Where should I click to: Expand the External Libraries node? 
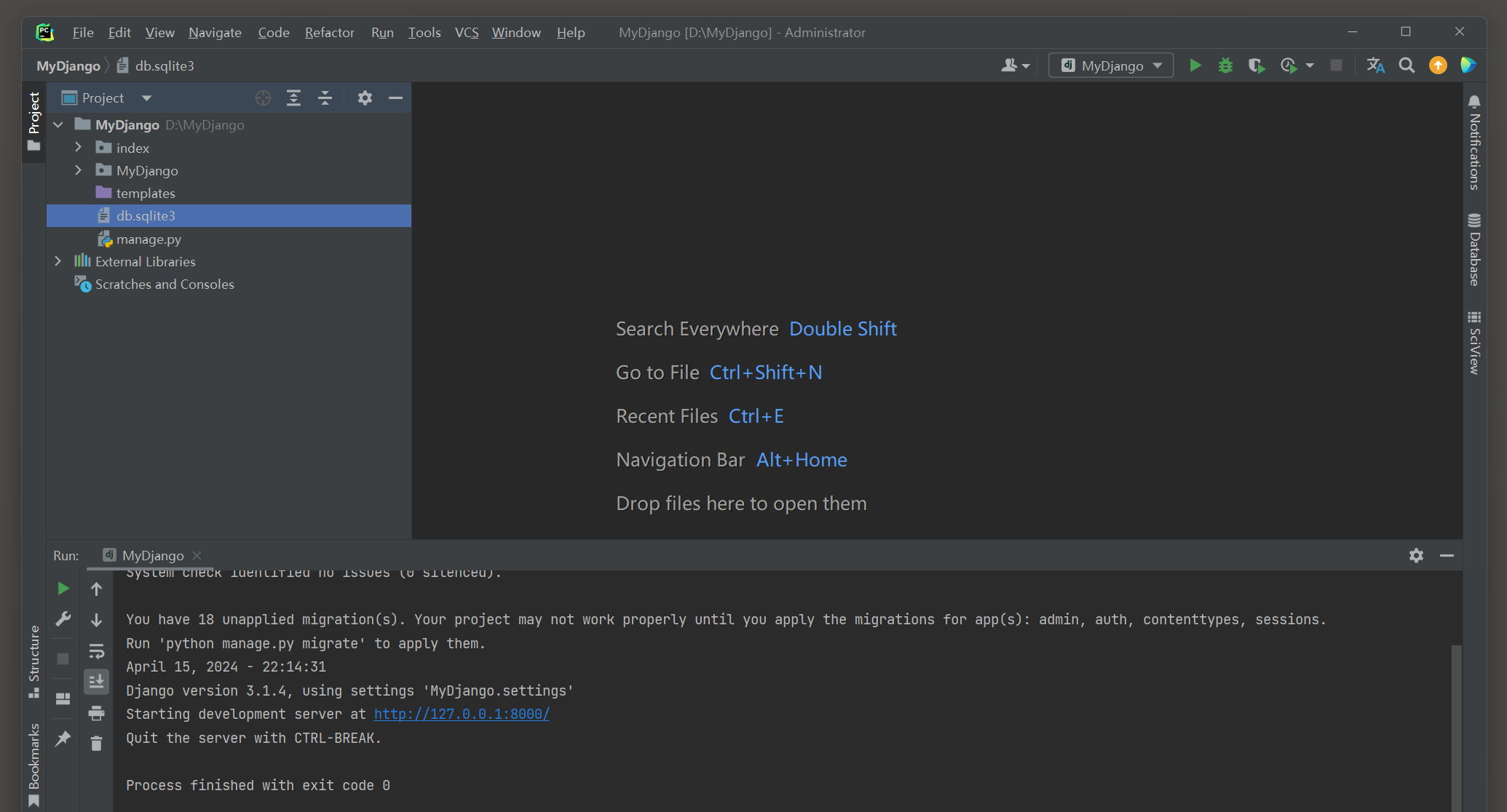tap(58, 261)
